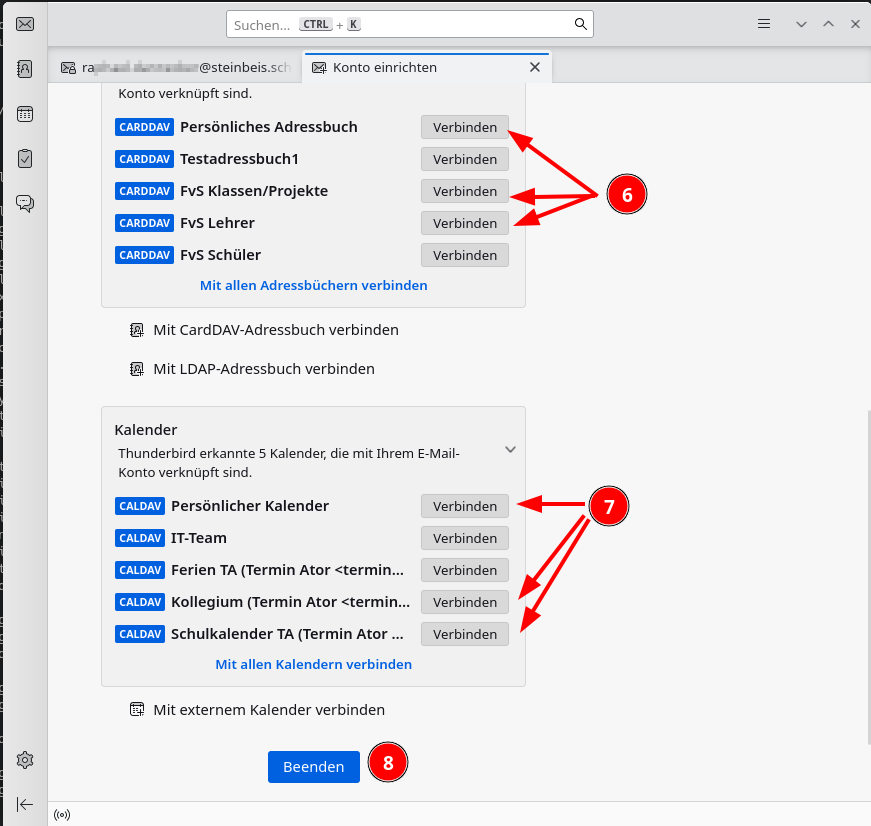This screenshot has height=826, width=871.
Task: Connect the IT-Team calendar
Action: click(464, 538)
